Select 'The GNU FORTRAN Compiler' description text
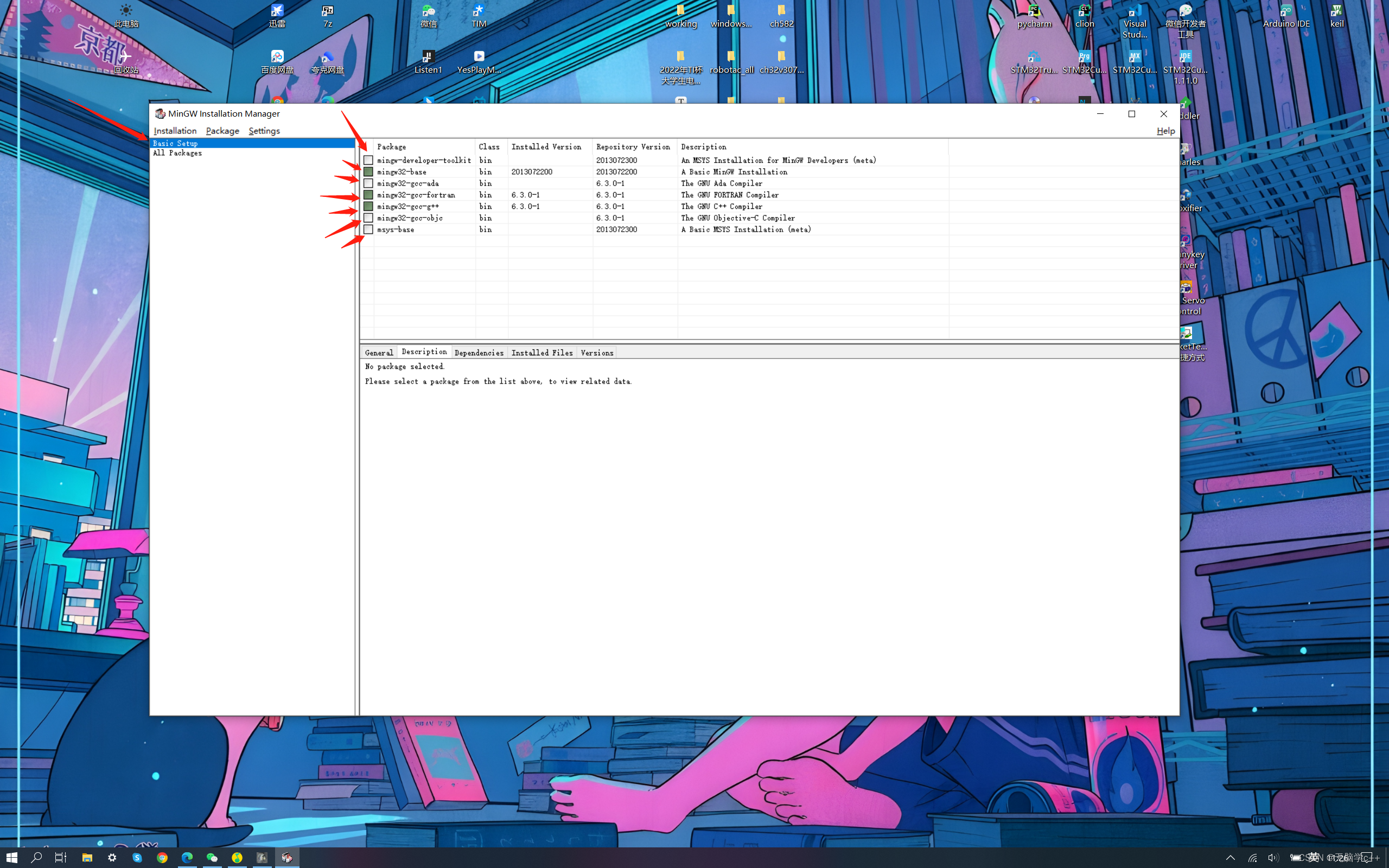The image size is (1389, 868). click(730, 195)
